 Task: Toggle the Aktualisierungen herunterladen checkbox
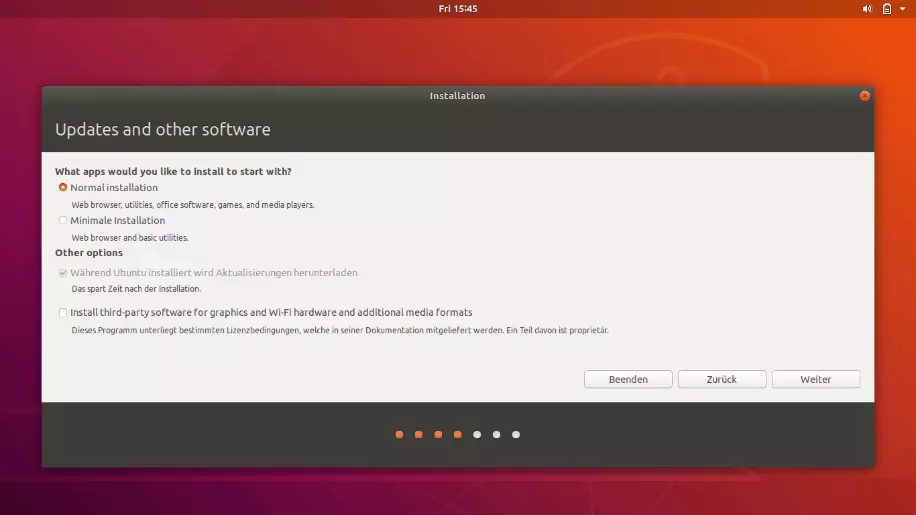(63, 272)
